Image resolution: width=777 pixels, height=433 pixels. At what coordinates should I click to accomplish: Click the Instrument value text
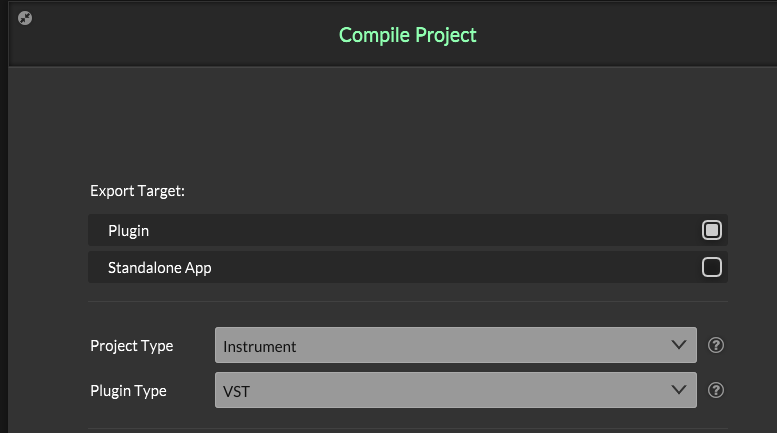(260, 347)
